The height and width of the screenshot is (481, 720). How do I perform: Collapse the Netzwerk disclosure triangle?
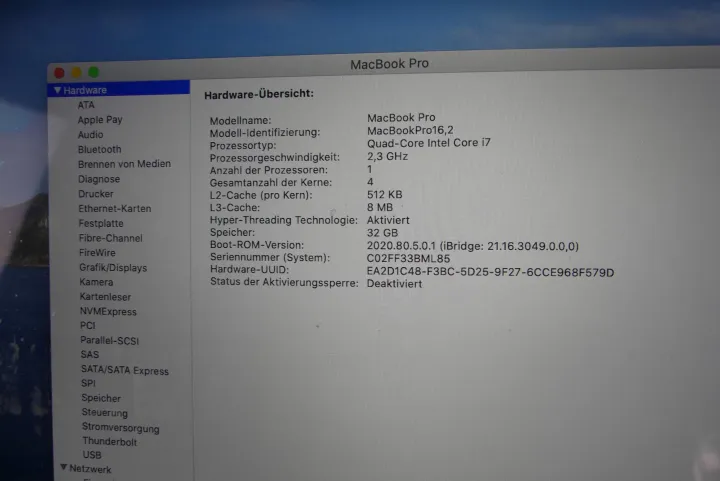64,467
